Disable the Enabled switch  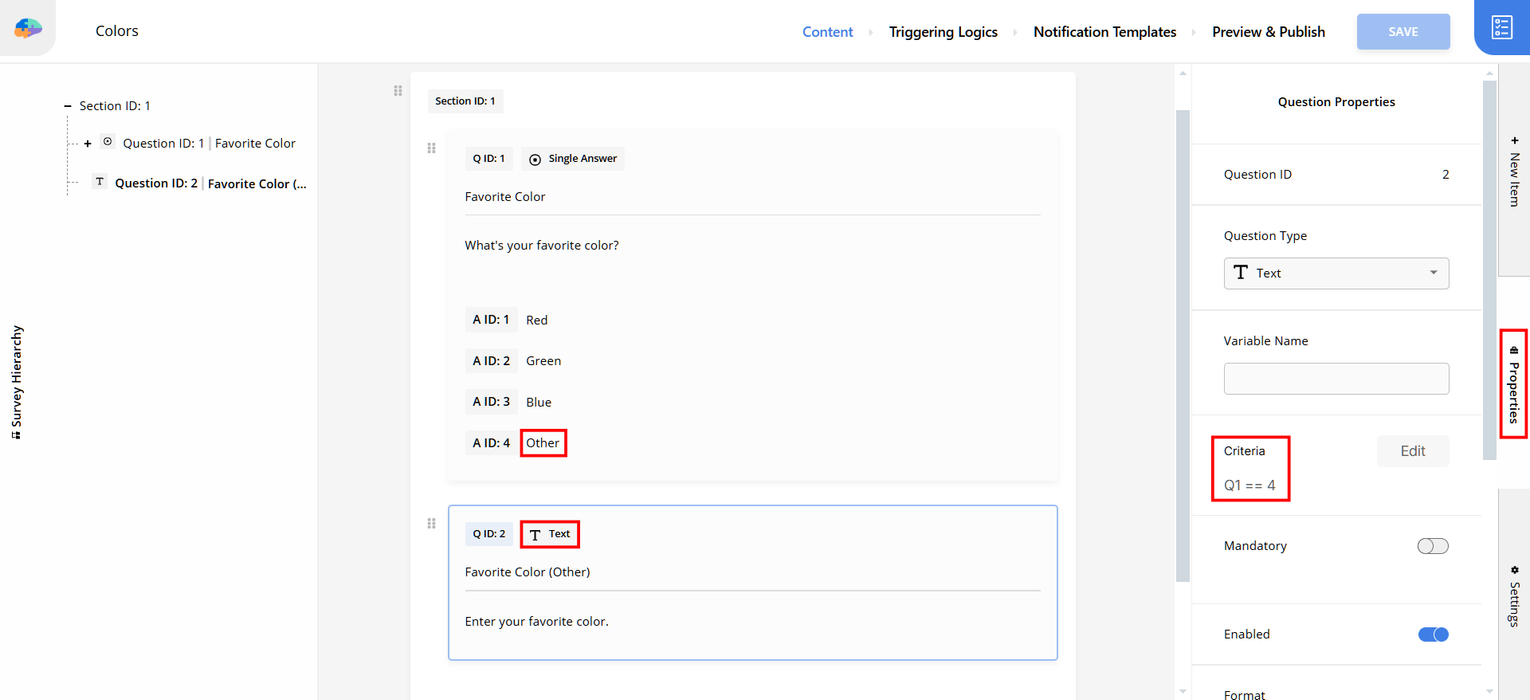[x=1432, y=634]
